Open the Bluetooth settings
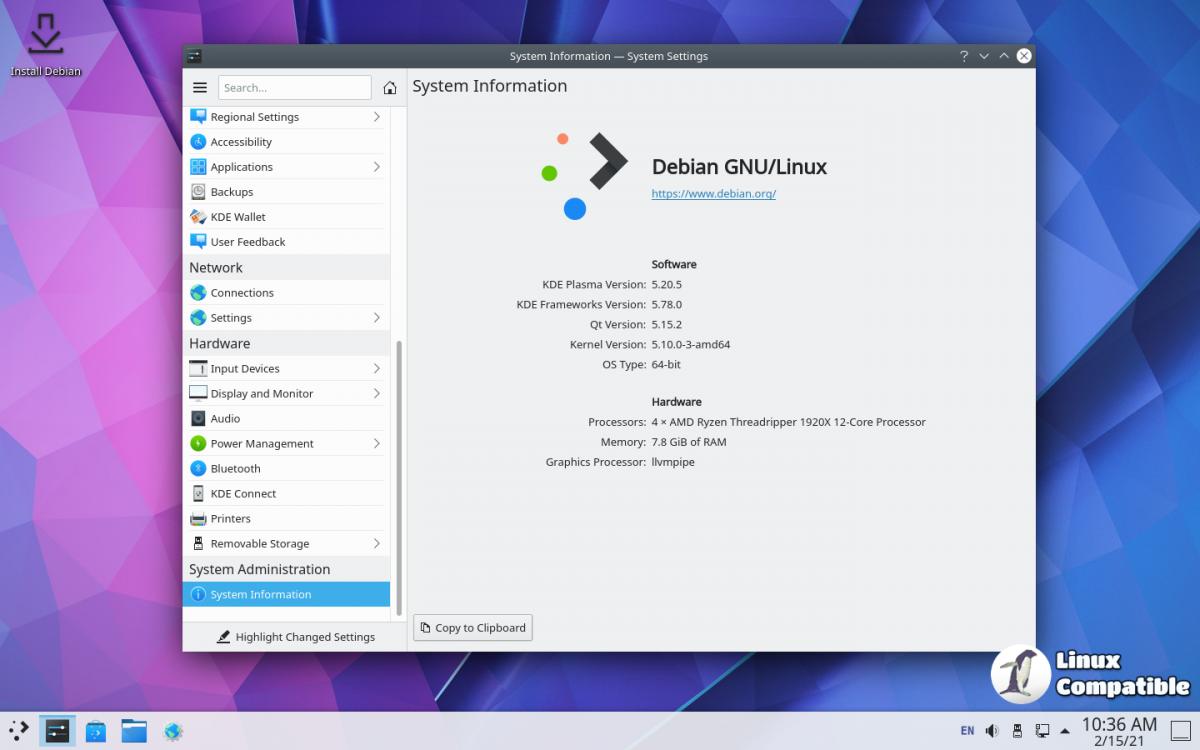 [235, 469]
